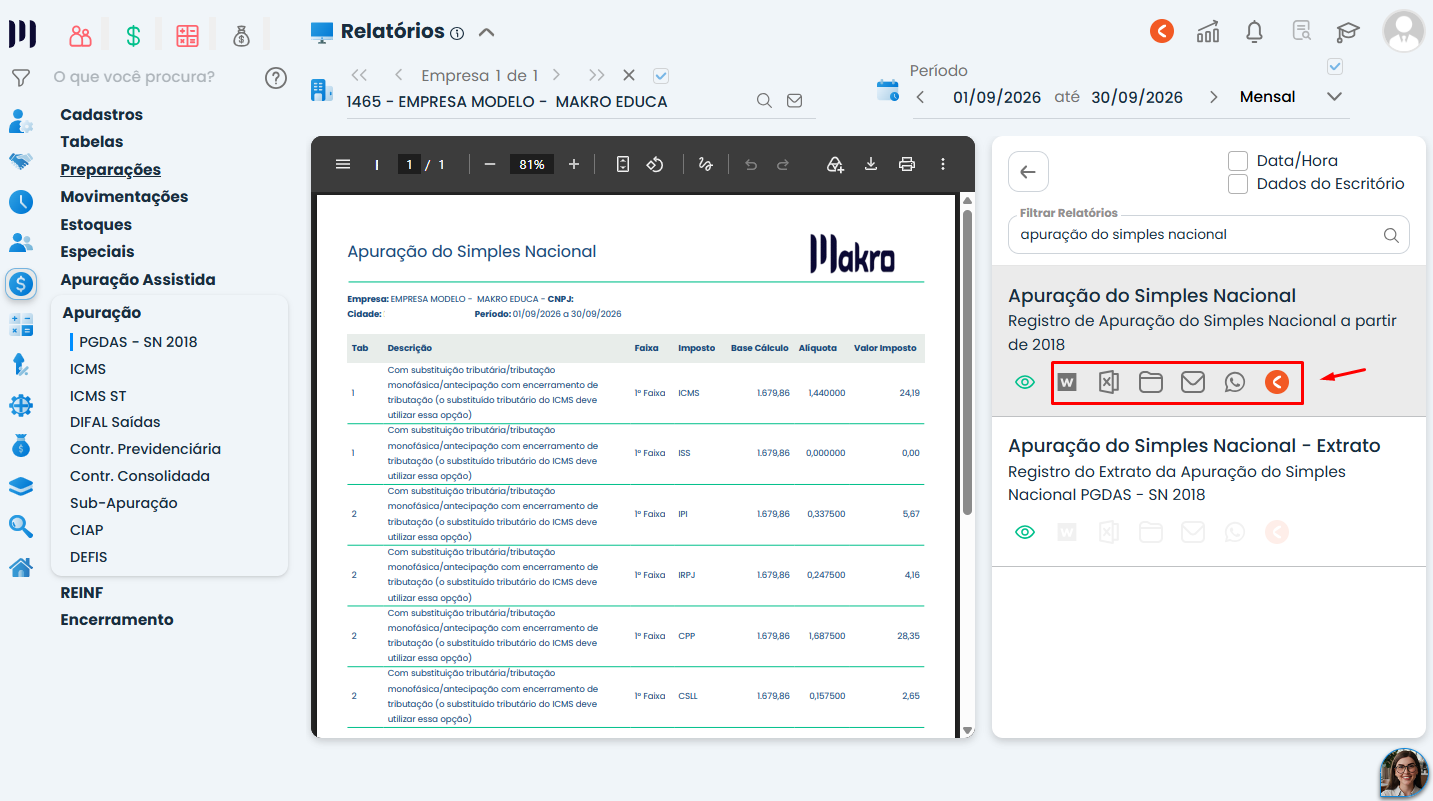
Task: Select the DEFIS submenu item
Action: pyautogui.click(x=89, y=557)
